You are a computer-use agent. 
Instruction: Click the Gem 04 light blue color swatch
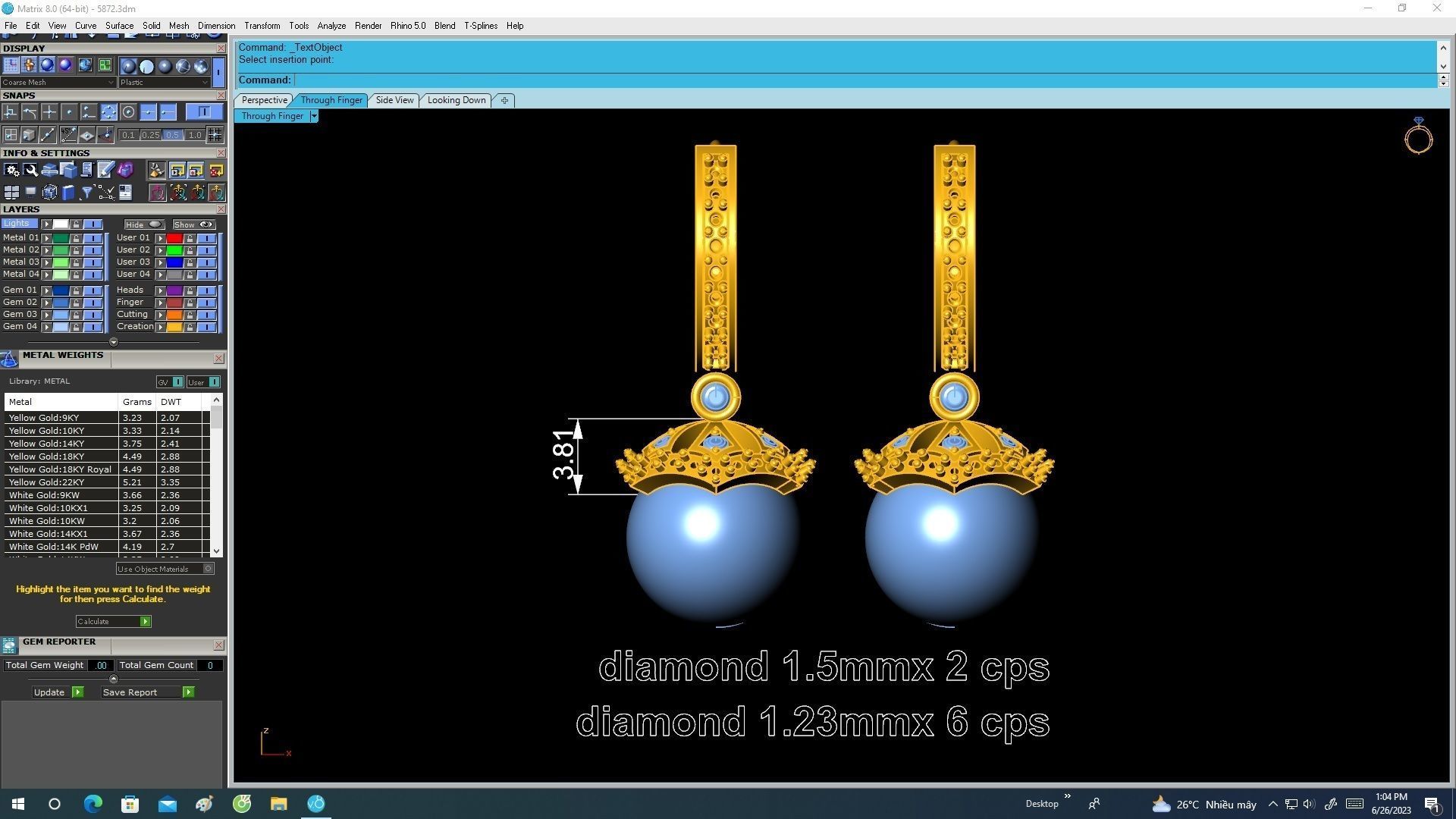pyautogui.click(x=61, y=327)
